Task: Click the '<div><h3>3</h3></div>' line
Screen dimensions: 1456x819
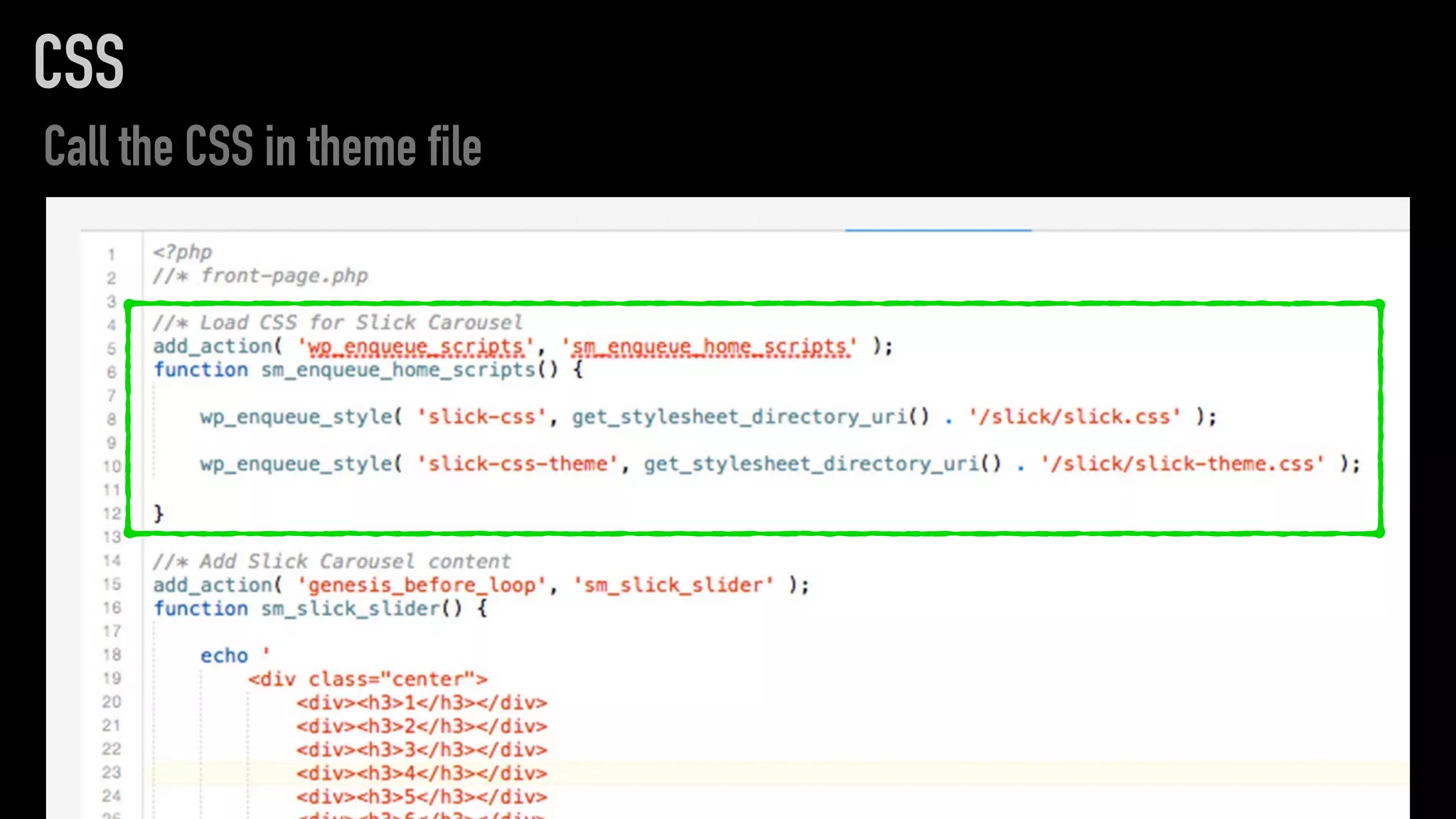Action: click(422, 749)
